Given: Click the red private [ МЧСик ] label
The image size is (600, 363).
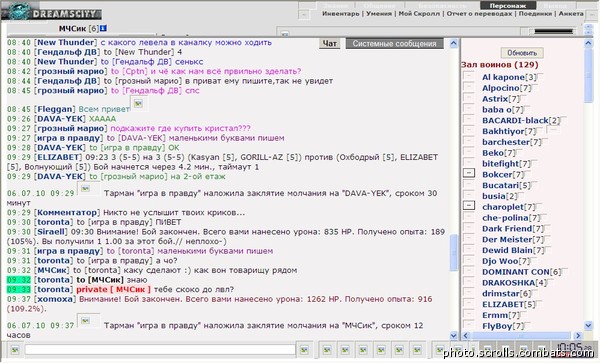Looking at the screenshot, I should tap(113, 290).
